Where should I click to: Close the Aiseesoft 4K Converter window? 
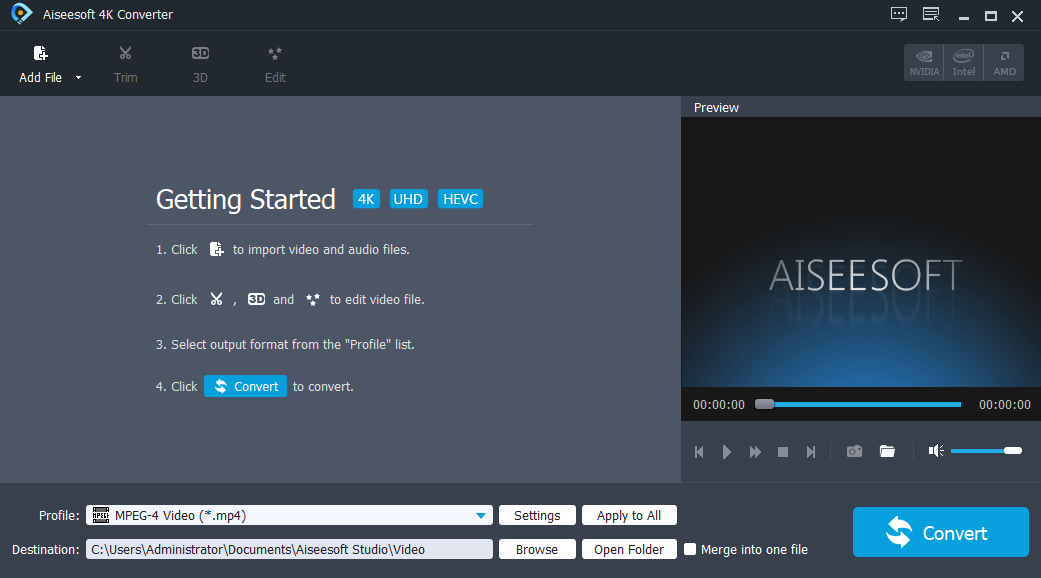click(x=1018, y=16)
